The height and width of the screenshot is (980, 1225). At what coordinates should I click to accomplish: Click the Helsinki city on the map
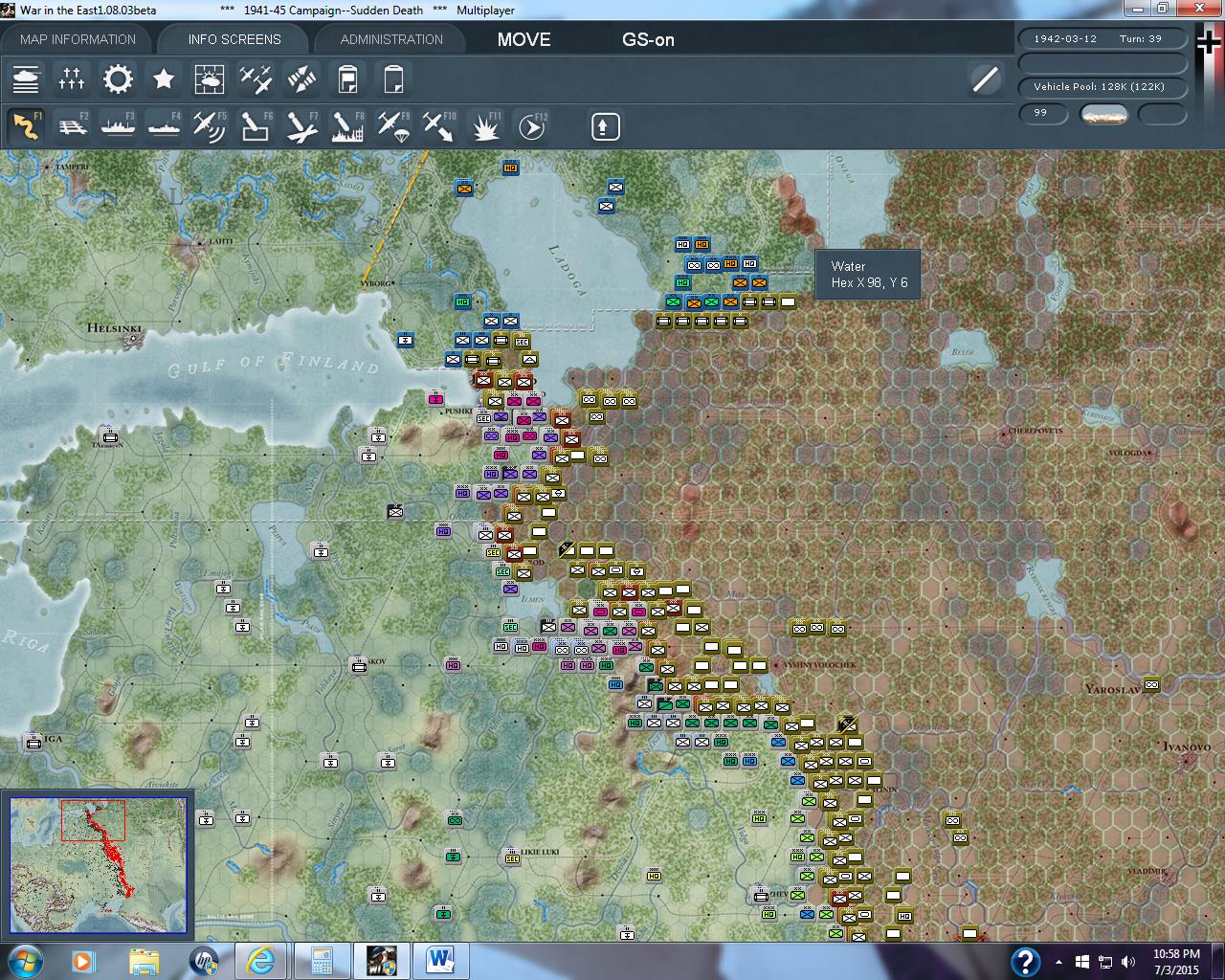tap(132, 339)
